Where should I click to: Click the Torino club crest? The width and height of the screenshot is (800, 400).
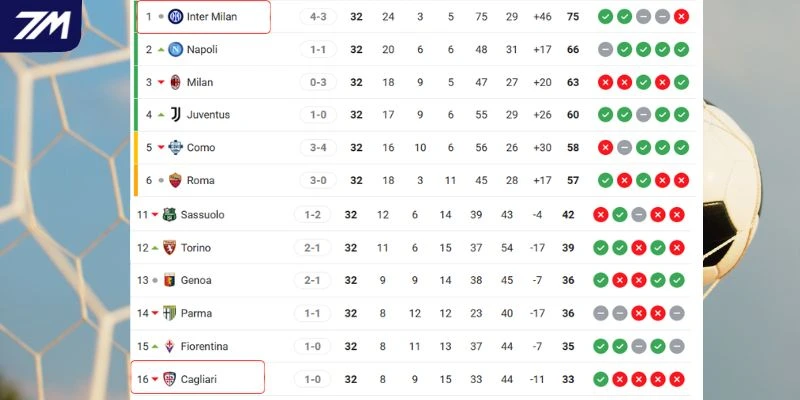(x=169, y=248)
